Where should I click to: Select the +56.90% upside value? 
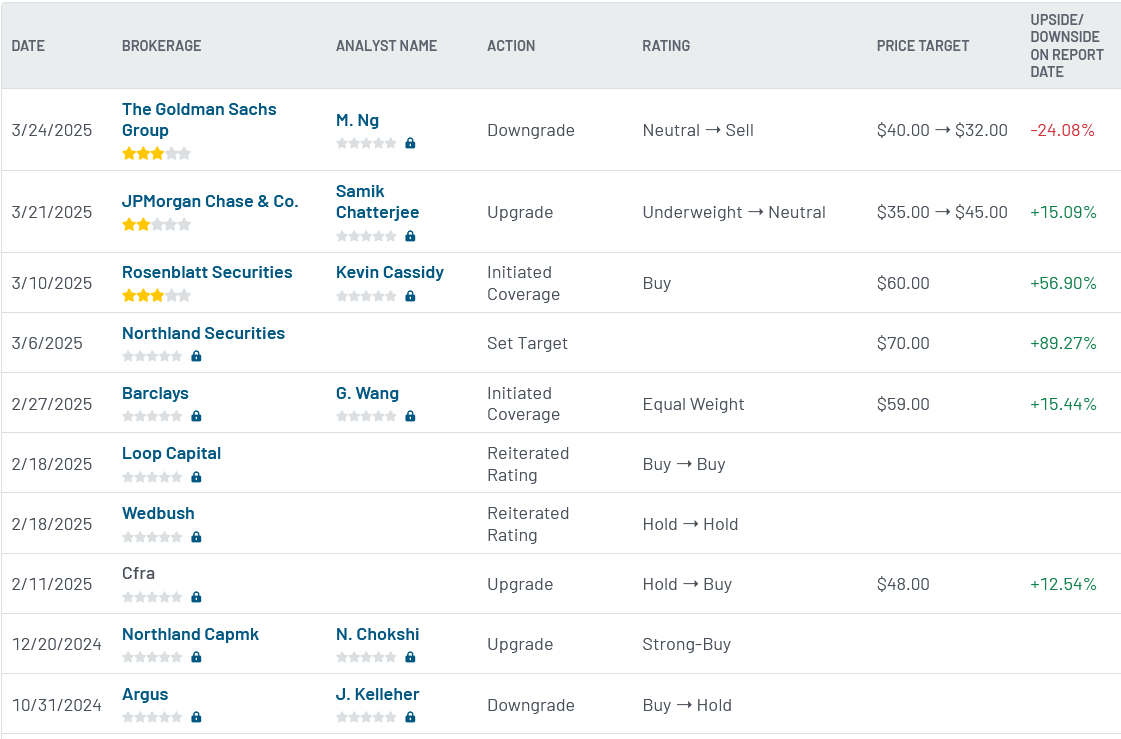pos(1063,283)
